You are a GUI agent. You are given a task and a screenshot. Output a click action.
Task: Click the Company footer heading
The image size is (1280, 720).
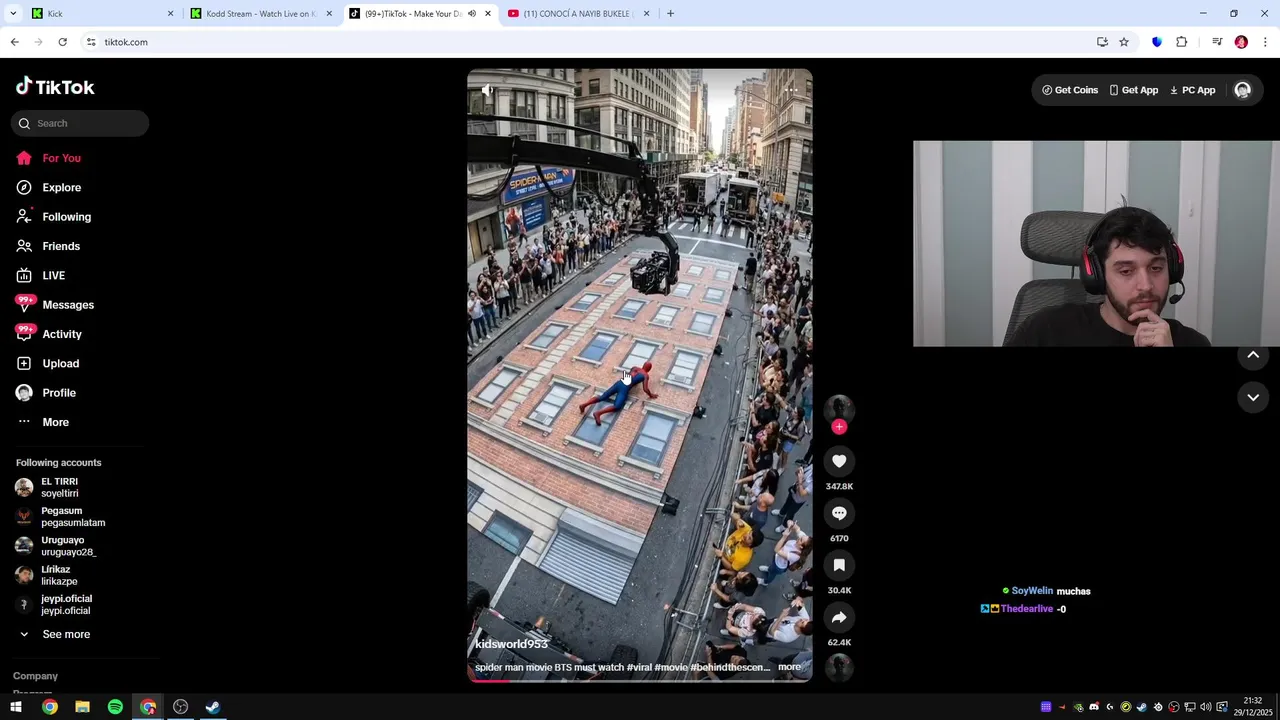(x=35, y=676)
